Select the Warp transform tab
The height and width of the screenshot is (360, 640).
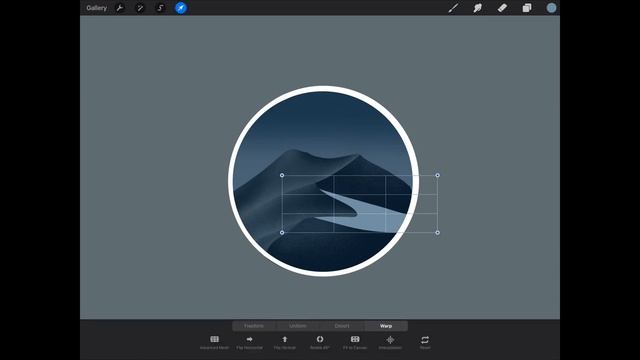pos(386,326)
